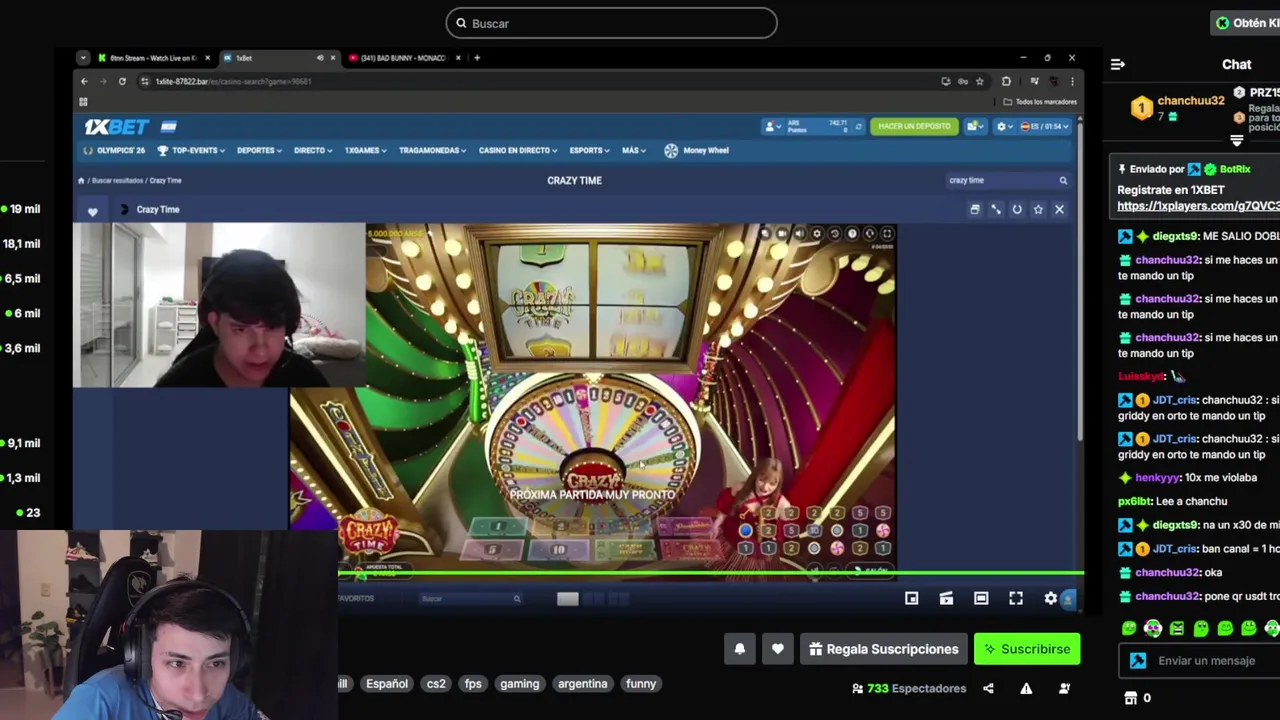Click the chanchuu32 top gifter name
Image resolution: width=1280 pixels, height=720 pixels.
pos(1191,101)
